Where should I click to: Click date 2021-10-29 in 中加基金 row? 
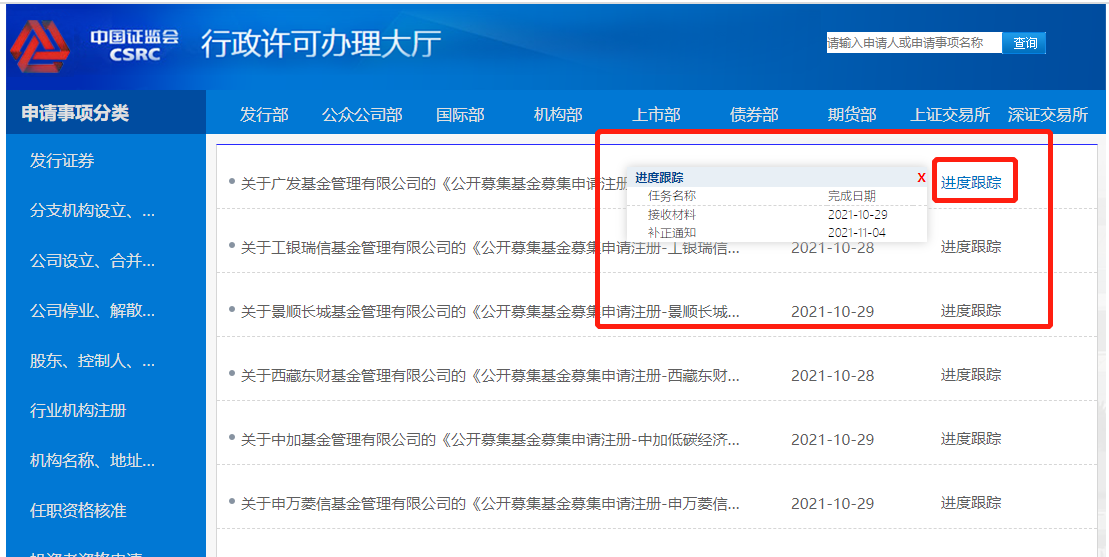click(x=832, y=440)
